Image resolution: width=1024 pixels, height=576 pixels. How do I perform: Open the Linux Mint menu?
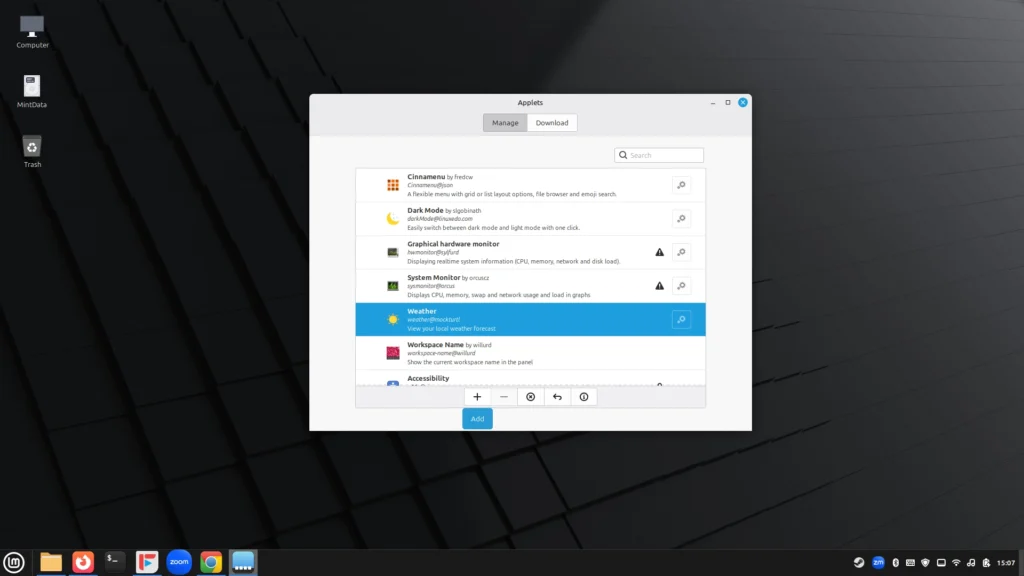tap(12, 562)
